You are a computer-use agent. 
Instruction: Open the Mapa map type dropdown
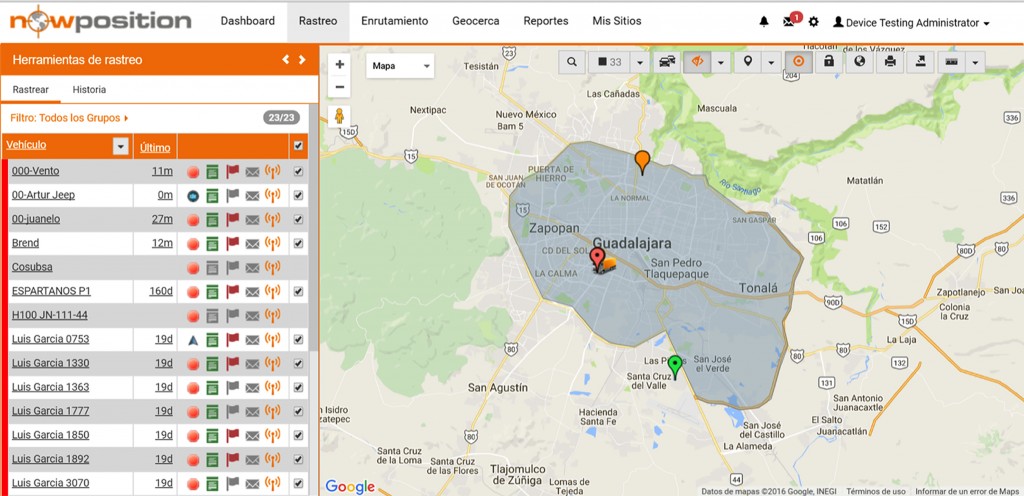[x=400, y=66]
